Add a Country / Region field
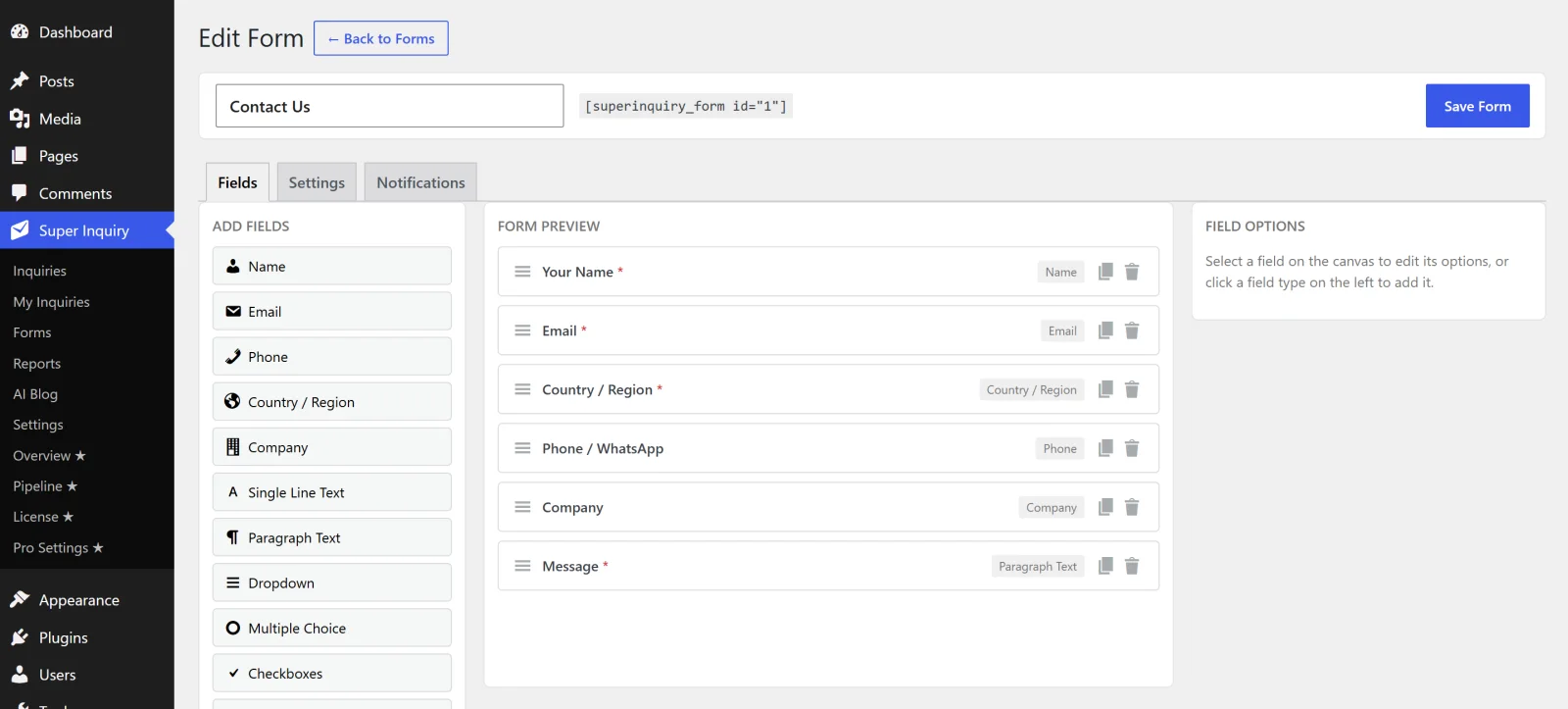Image resolution: width=1568 pixels, height=709 pixels. click(x=332, y=401)
